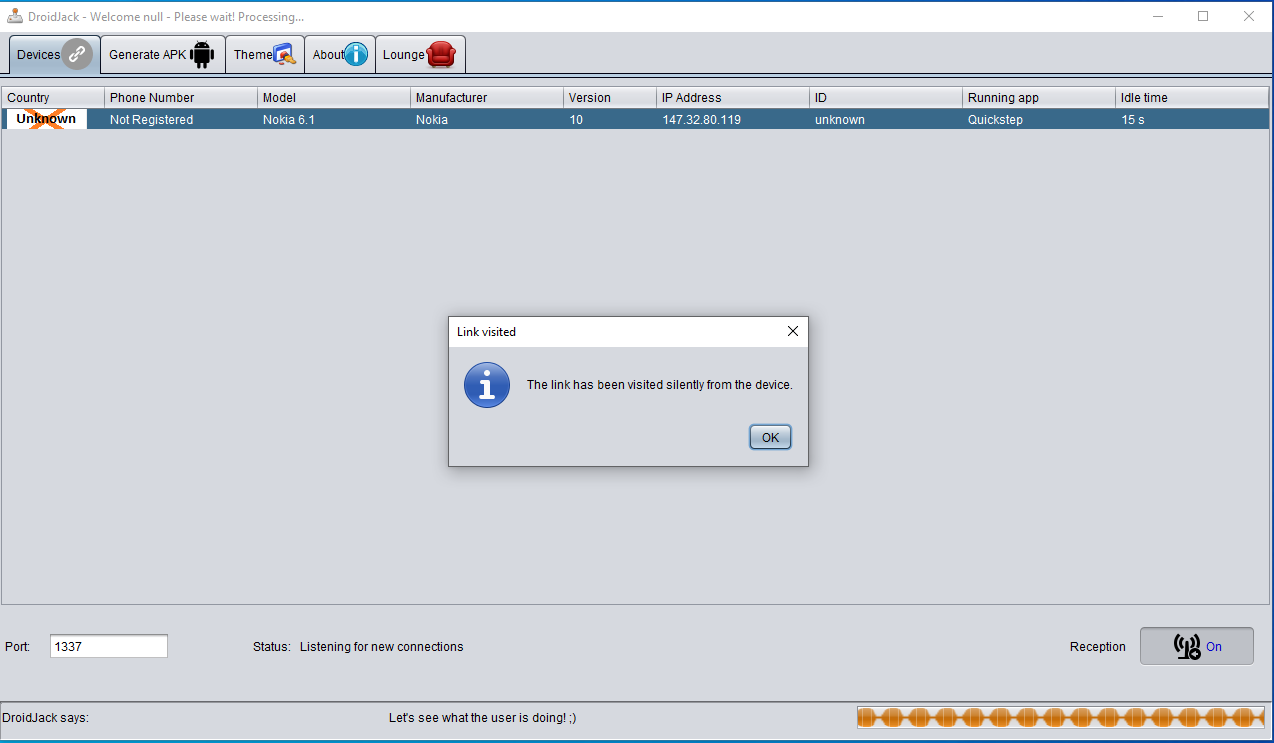The height and width of the screenshot is (743, 1274).
Task: Minimize the DroidJack window
Action: (1157, 16)
